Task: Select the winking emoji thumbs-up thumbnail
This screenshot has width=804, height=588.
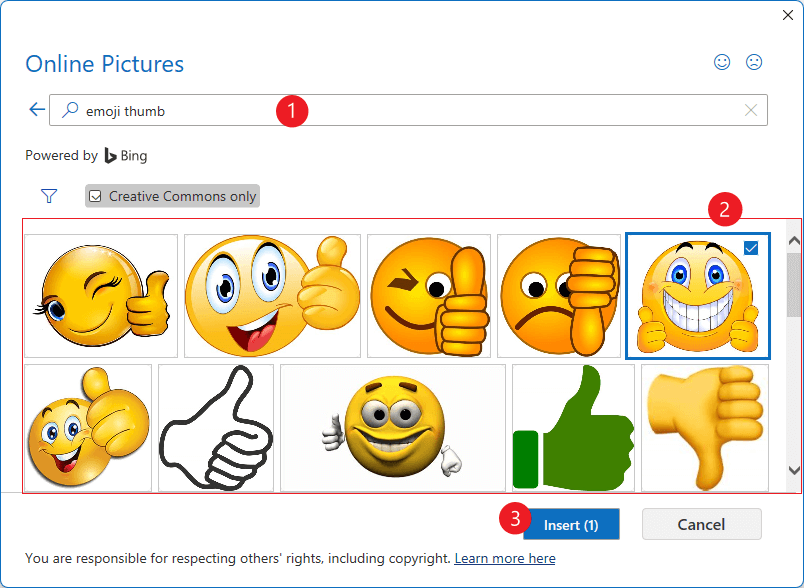Action: (x=100, y=295)
